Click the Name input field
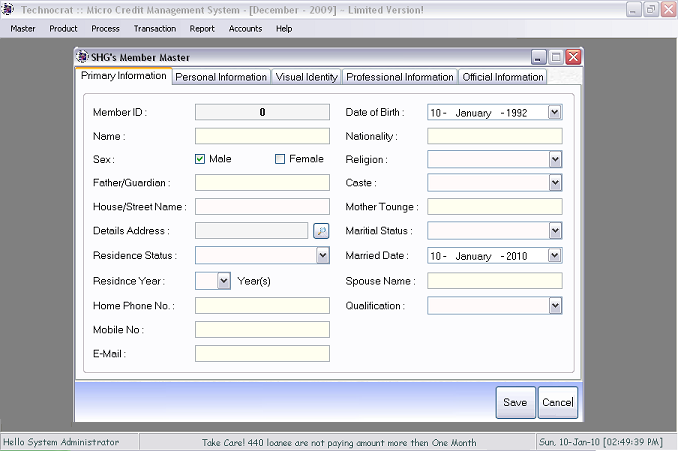Image resolution: width=678 pixels, height=451 pixels. pyautogui.click(x=262, y=136)
